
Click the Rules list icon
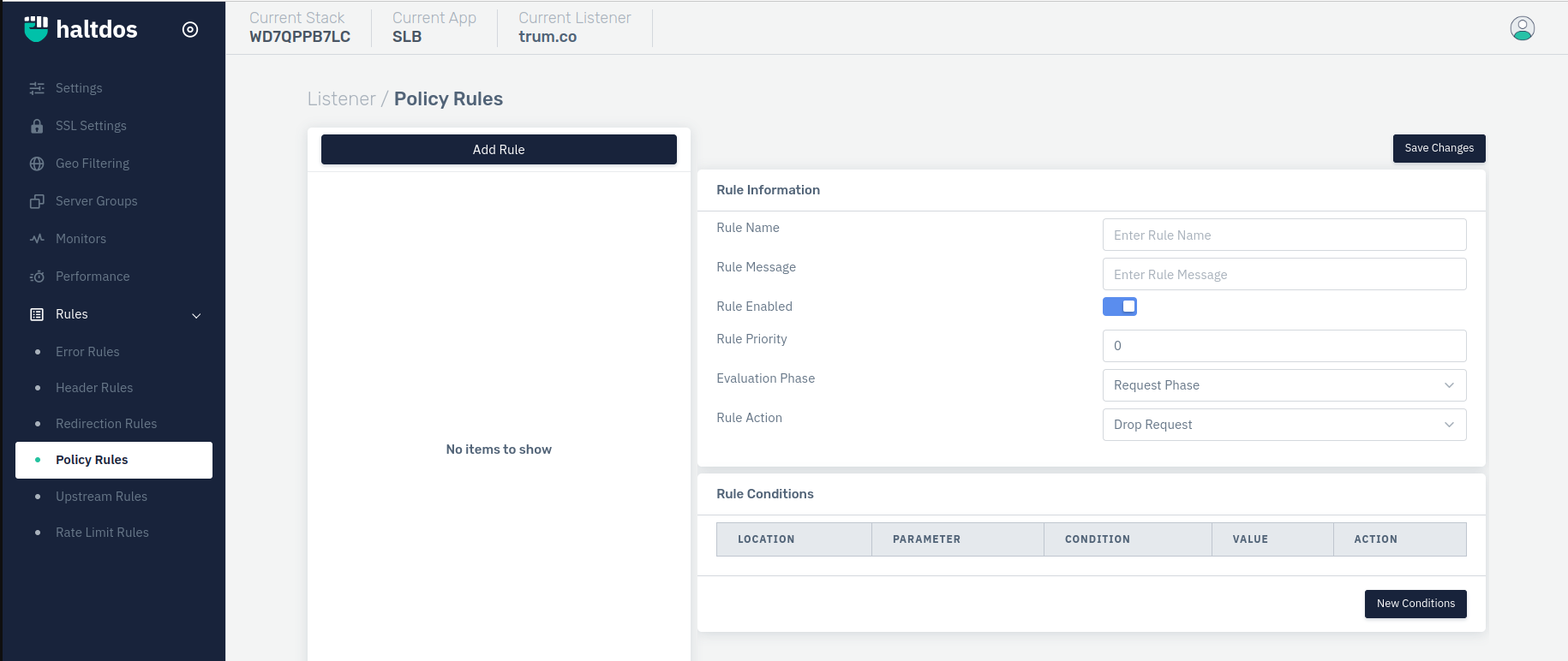pos(37,314)
